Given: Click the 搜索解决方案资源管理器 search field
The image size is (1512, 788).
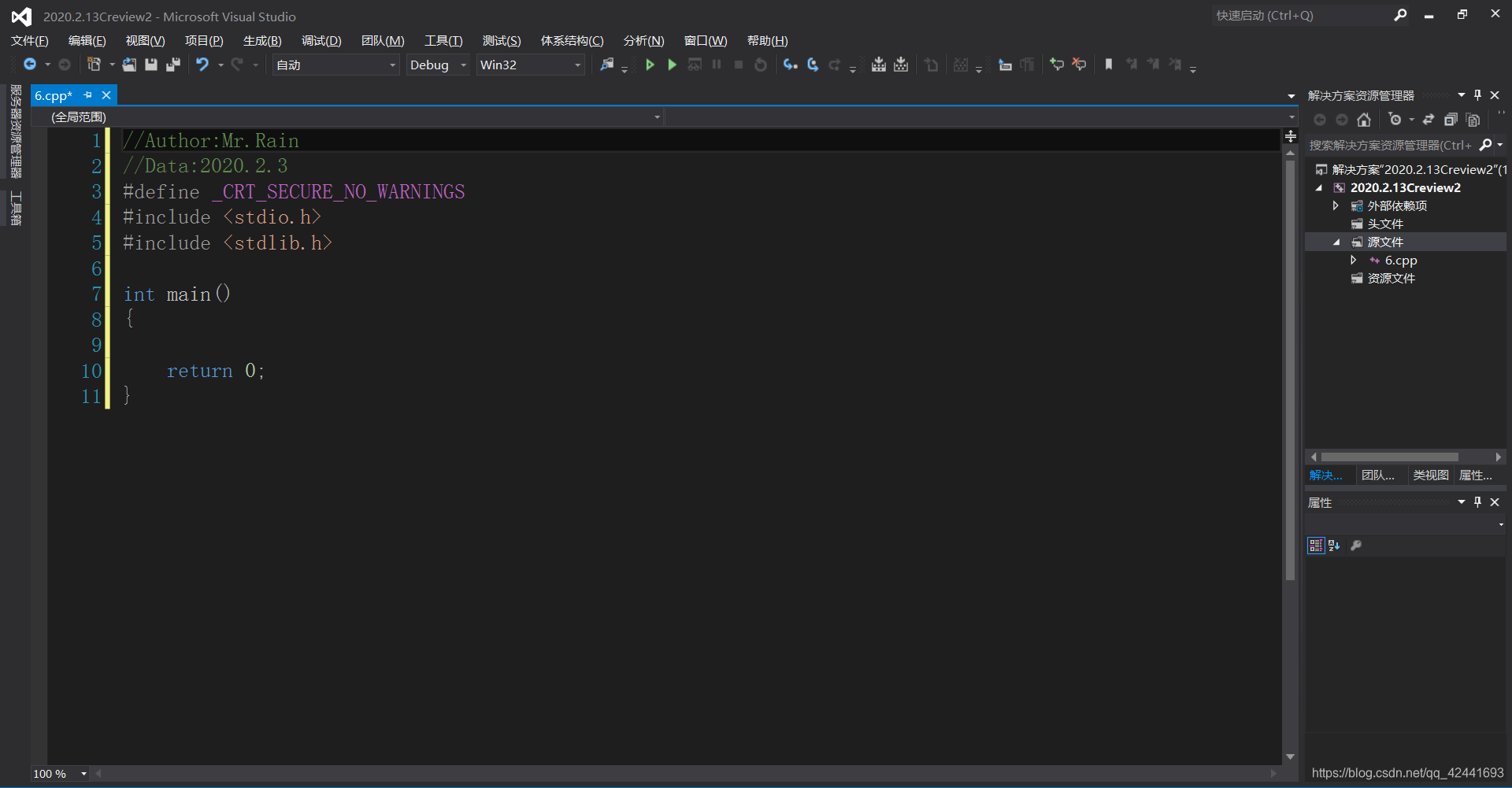Looking at the screenshot, I should coord(1391,145).
